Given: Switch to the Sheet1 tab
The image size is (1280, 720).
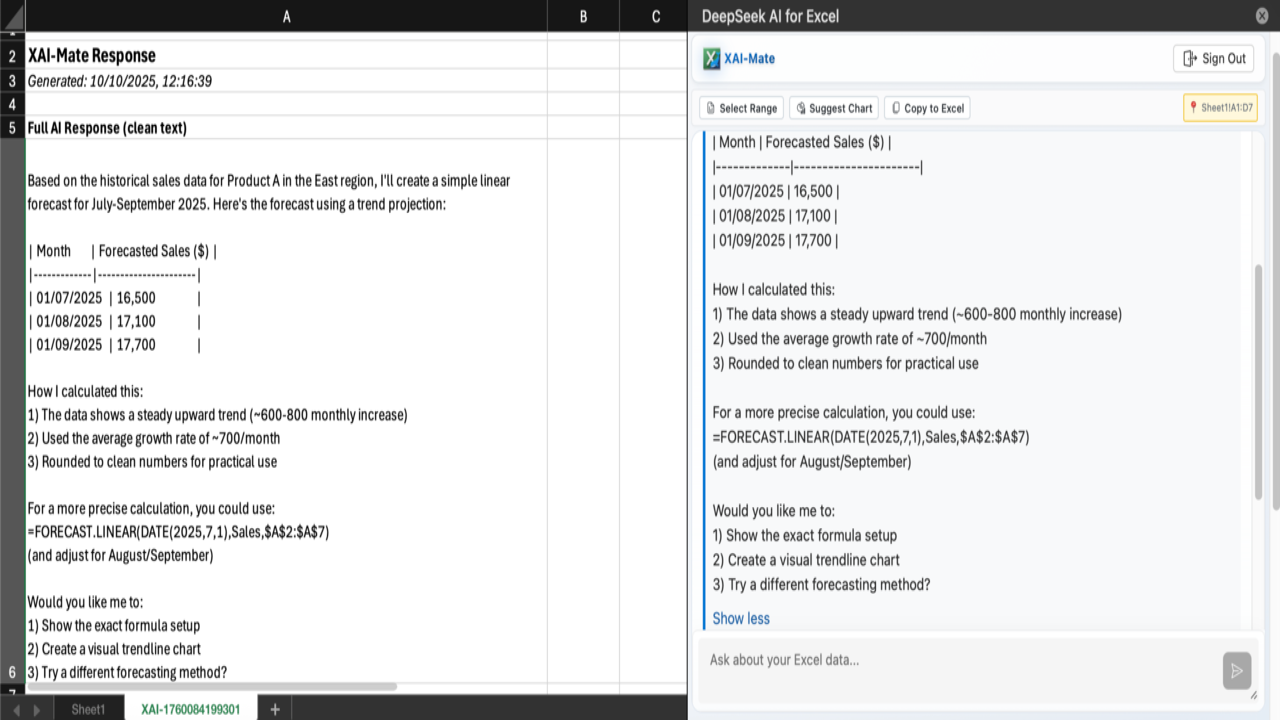Looking at the screenshot, I should (x=88, y=709).
